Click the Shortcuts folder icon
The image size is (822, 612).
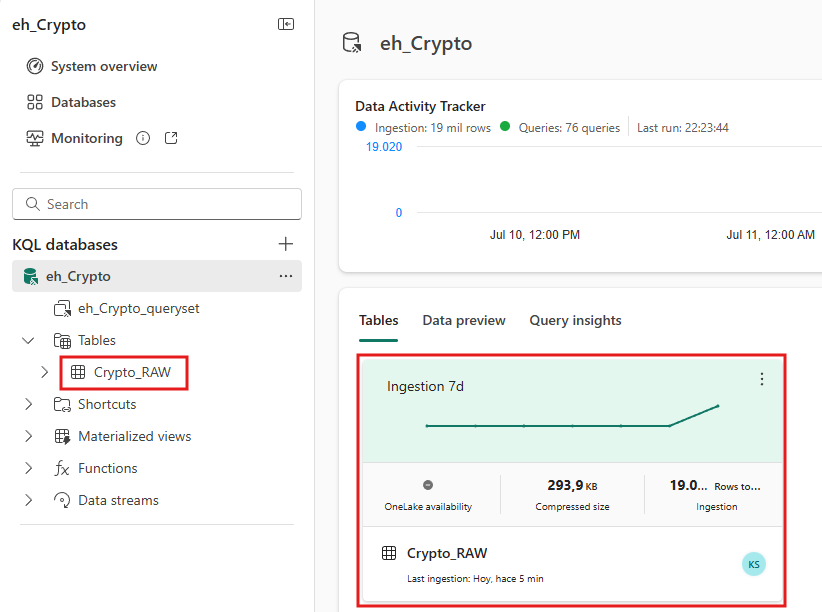point(62,404)
